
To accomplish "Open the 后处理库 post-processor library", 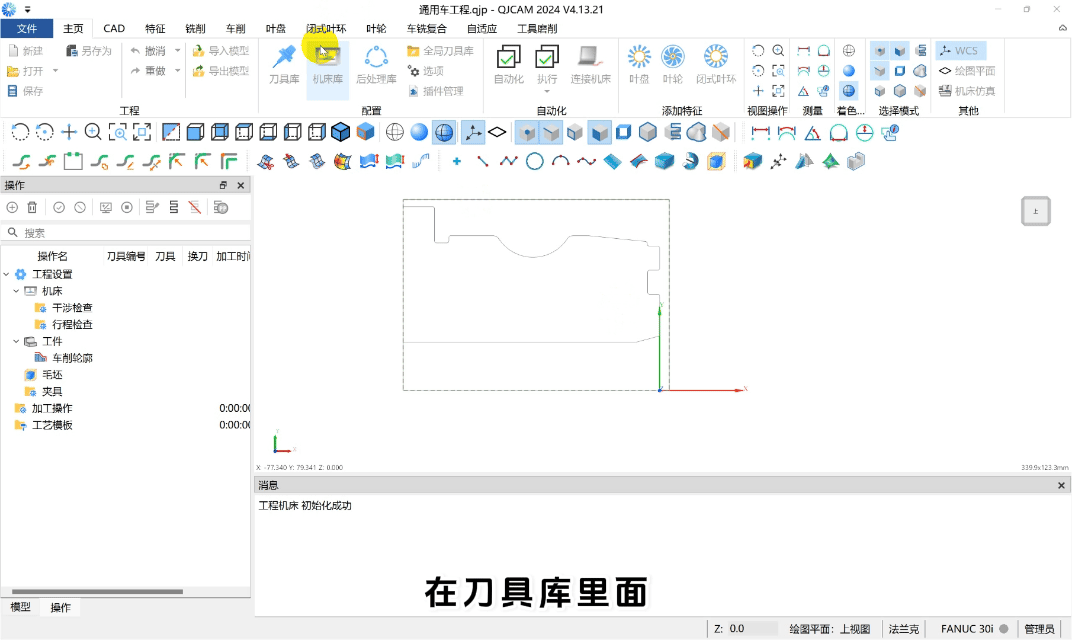I will (376, 63).
